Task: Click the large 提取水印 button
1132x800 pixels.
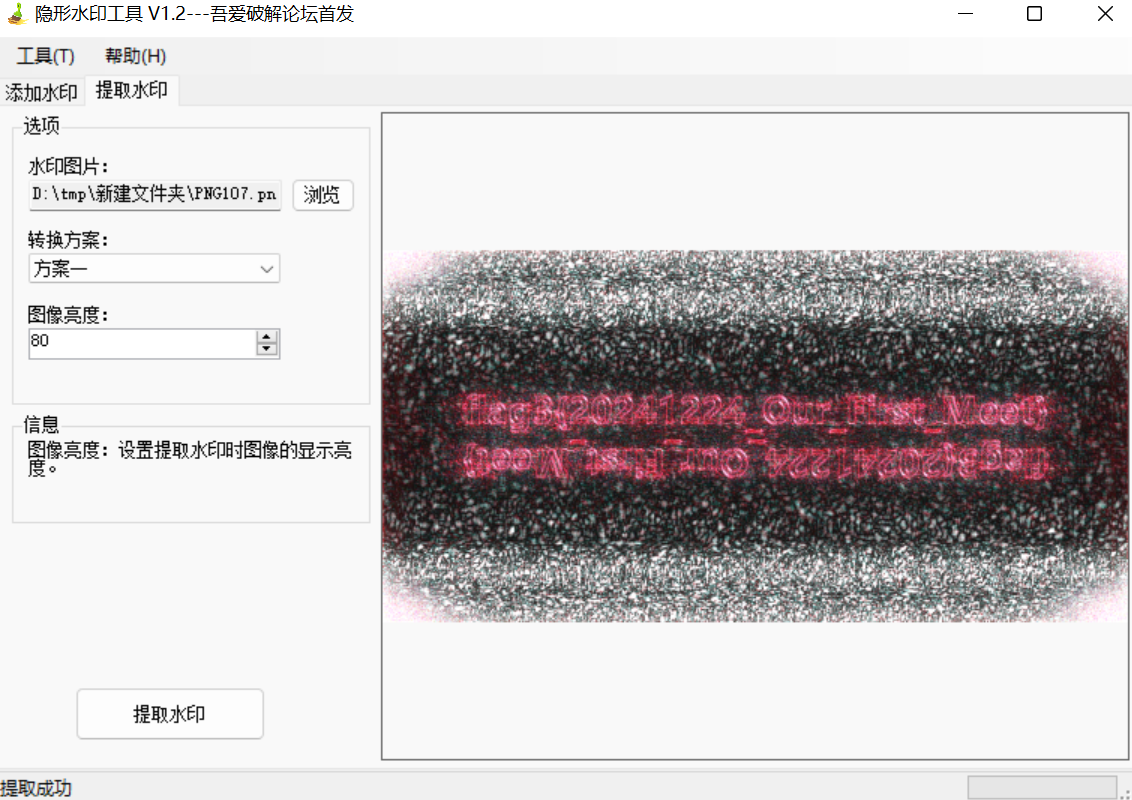Action: pos(170,714)
